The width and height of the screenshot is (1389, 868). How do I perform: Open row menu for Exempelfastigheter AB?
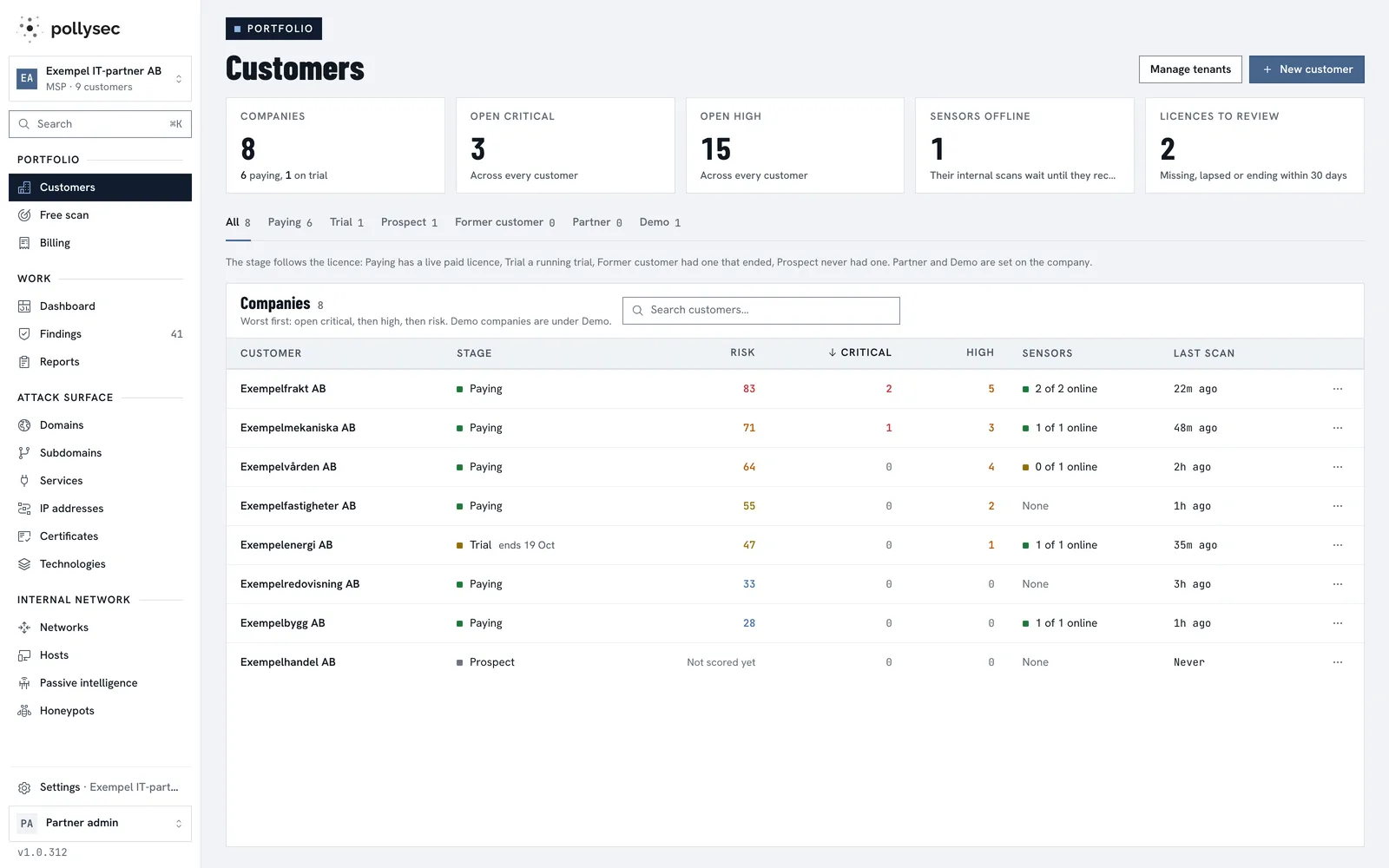[x=1338, y=506]
